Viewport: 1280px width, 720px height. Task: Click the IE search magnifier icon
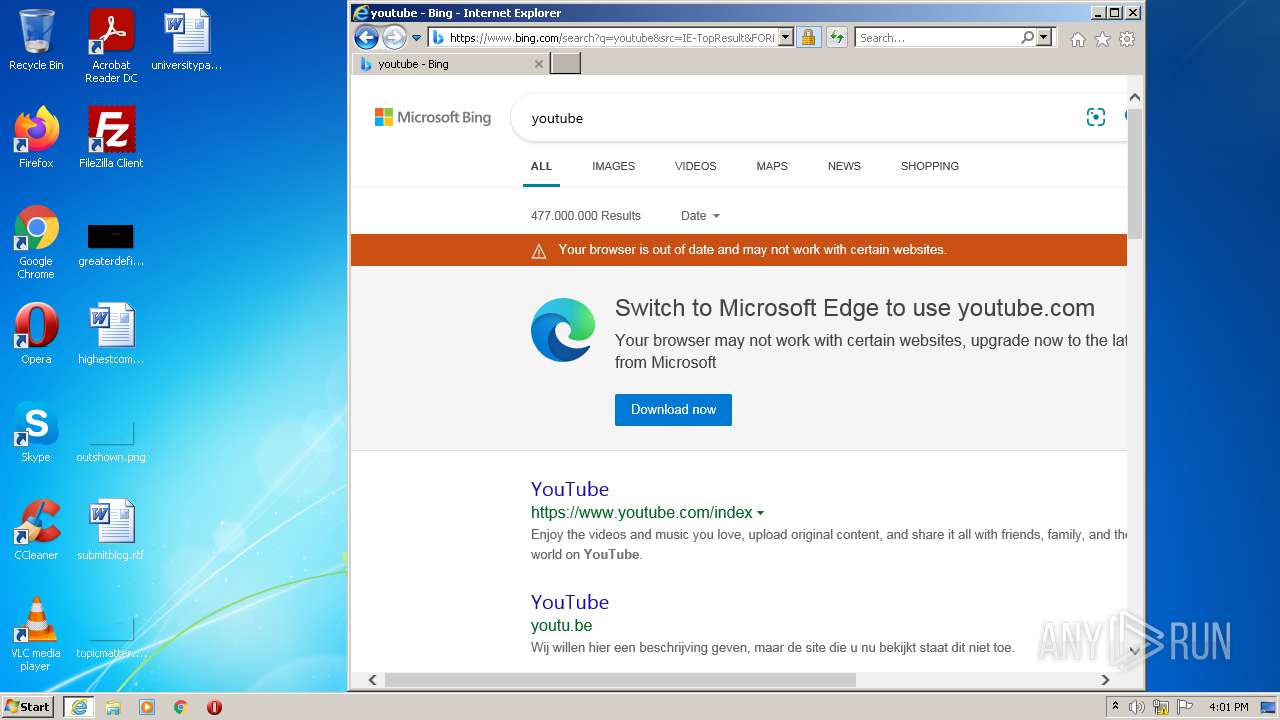pyautogui.click(x=1027, y=38)
